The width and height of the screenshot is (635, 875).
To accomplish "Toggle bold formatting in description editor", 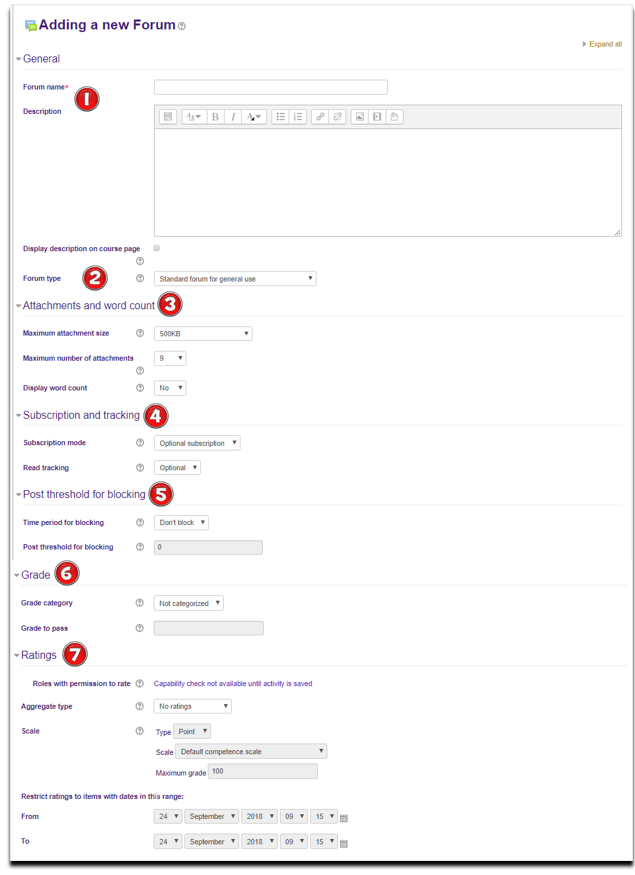I will pyautogui.click(x=215, y=117).
